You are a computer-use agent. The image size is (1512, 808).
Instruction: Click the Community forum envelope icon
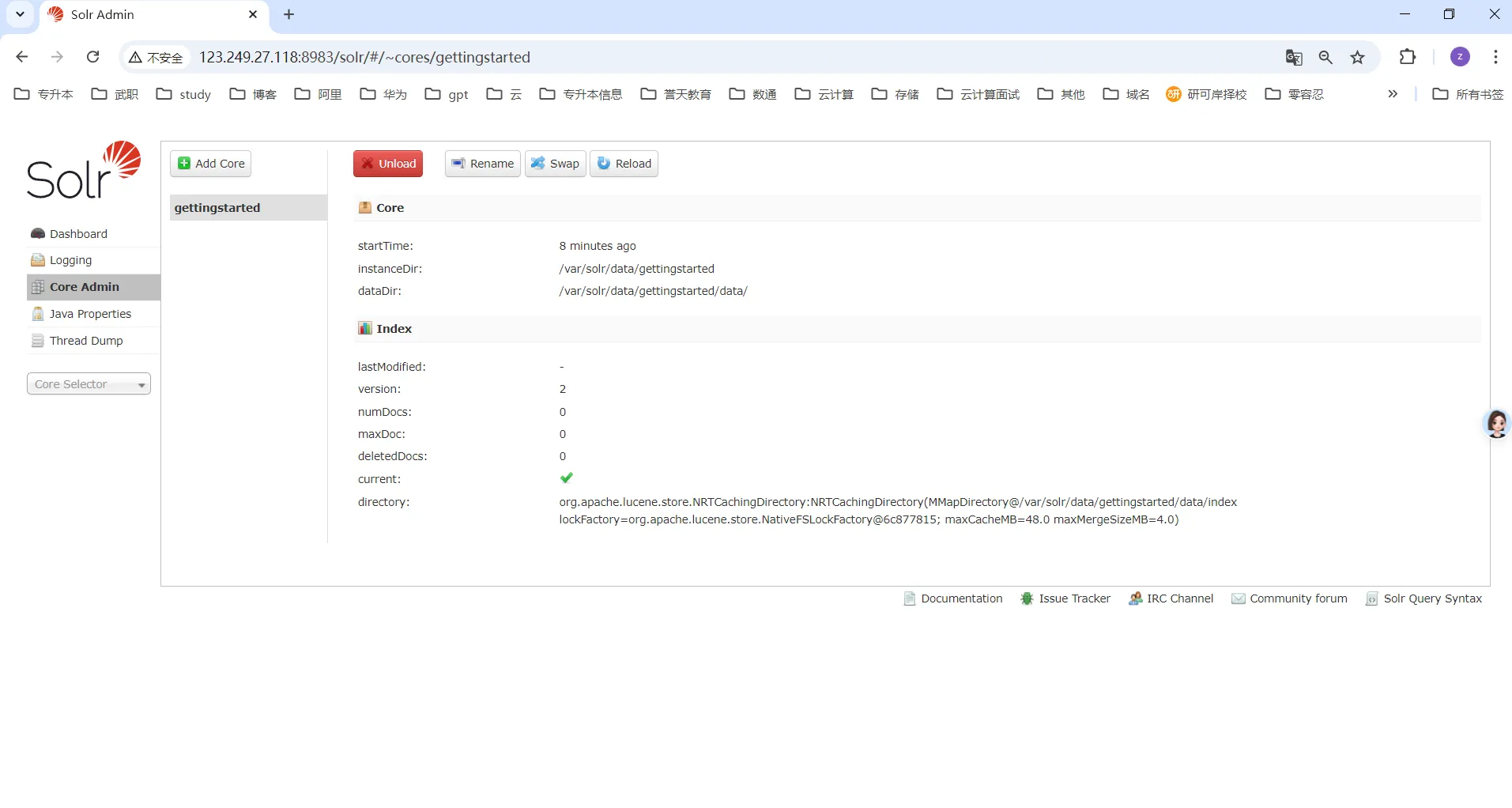(x=1239, y=598)
